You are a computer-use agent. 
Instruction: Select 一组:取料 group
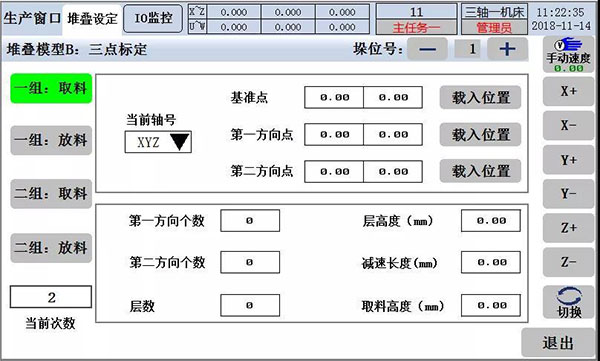51,88
